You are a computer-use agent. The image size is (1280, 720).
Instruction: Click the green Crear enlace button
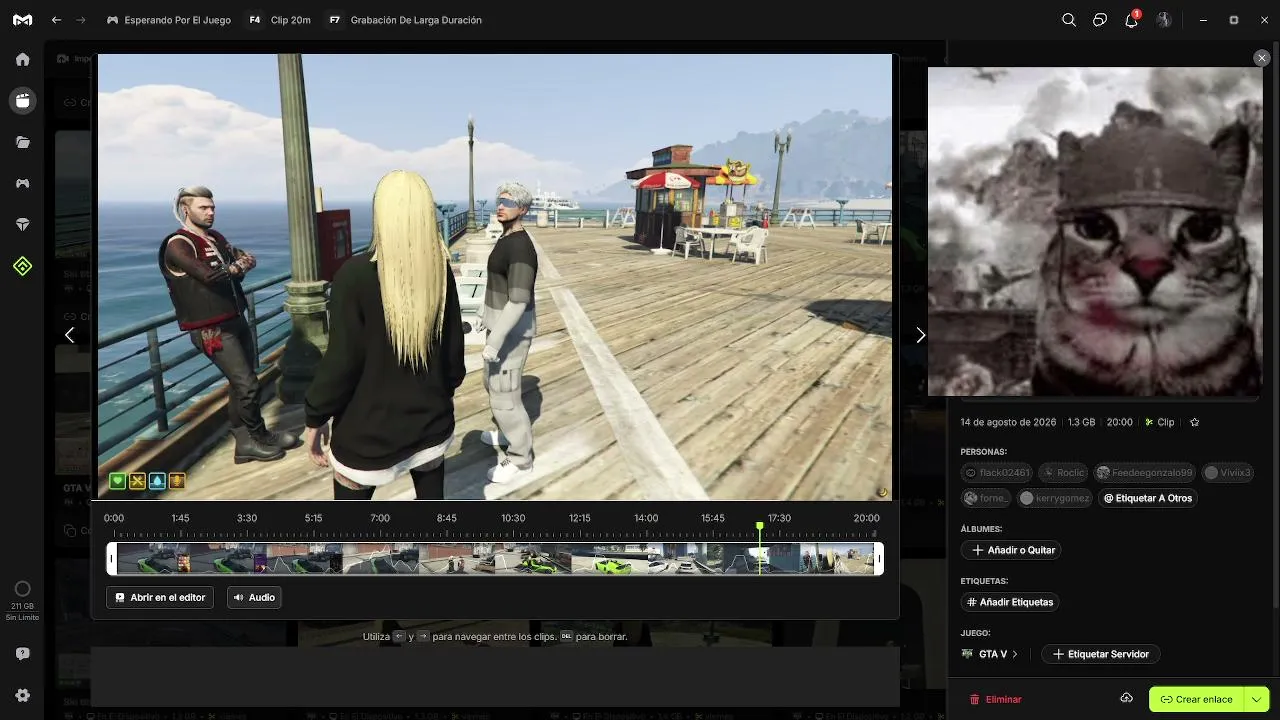click(1196, 699)
